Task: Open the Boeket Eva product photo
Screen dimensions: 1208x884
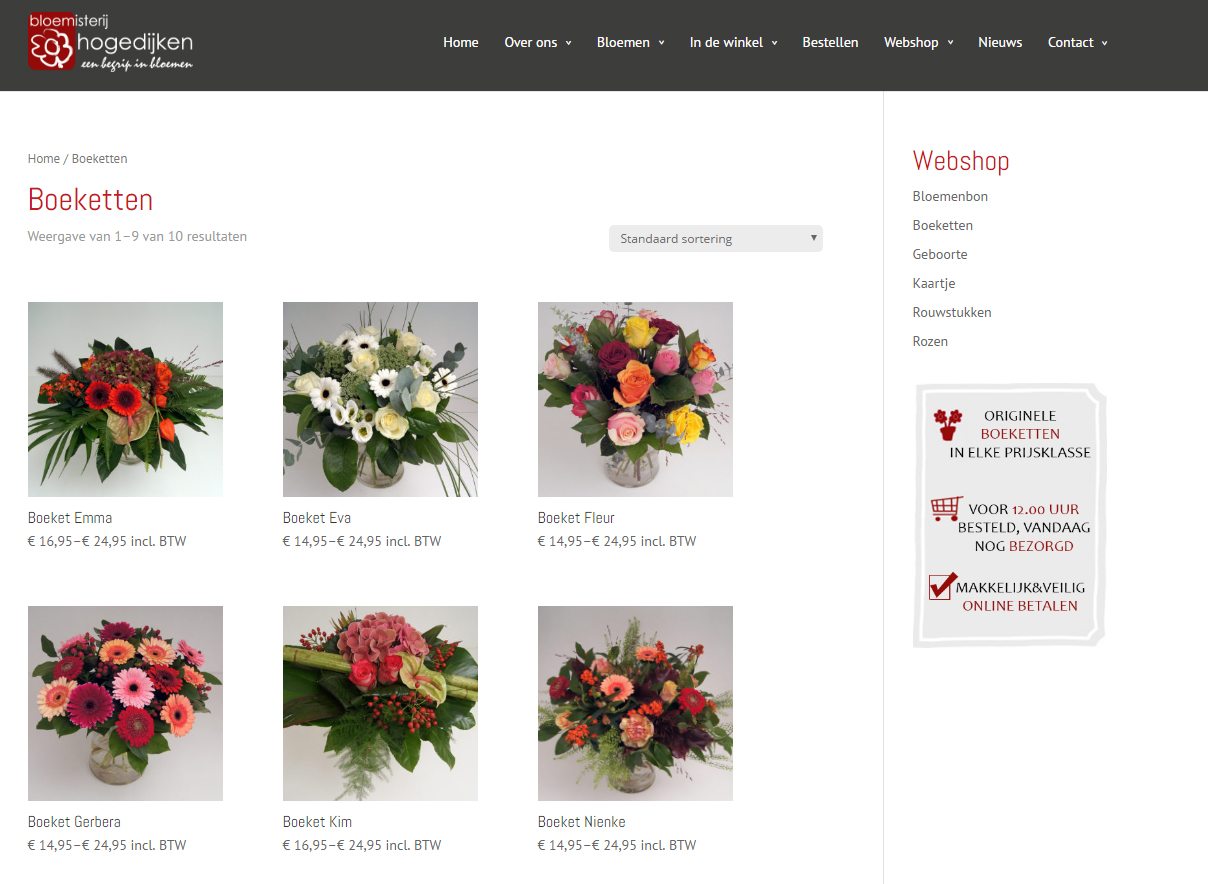Action: (x=380, y=399)
